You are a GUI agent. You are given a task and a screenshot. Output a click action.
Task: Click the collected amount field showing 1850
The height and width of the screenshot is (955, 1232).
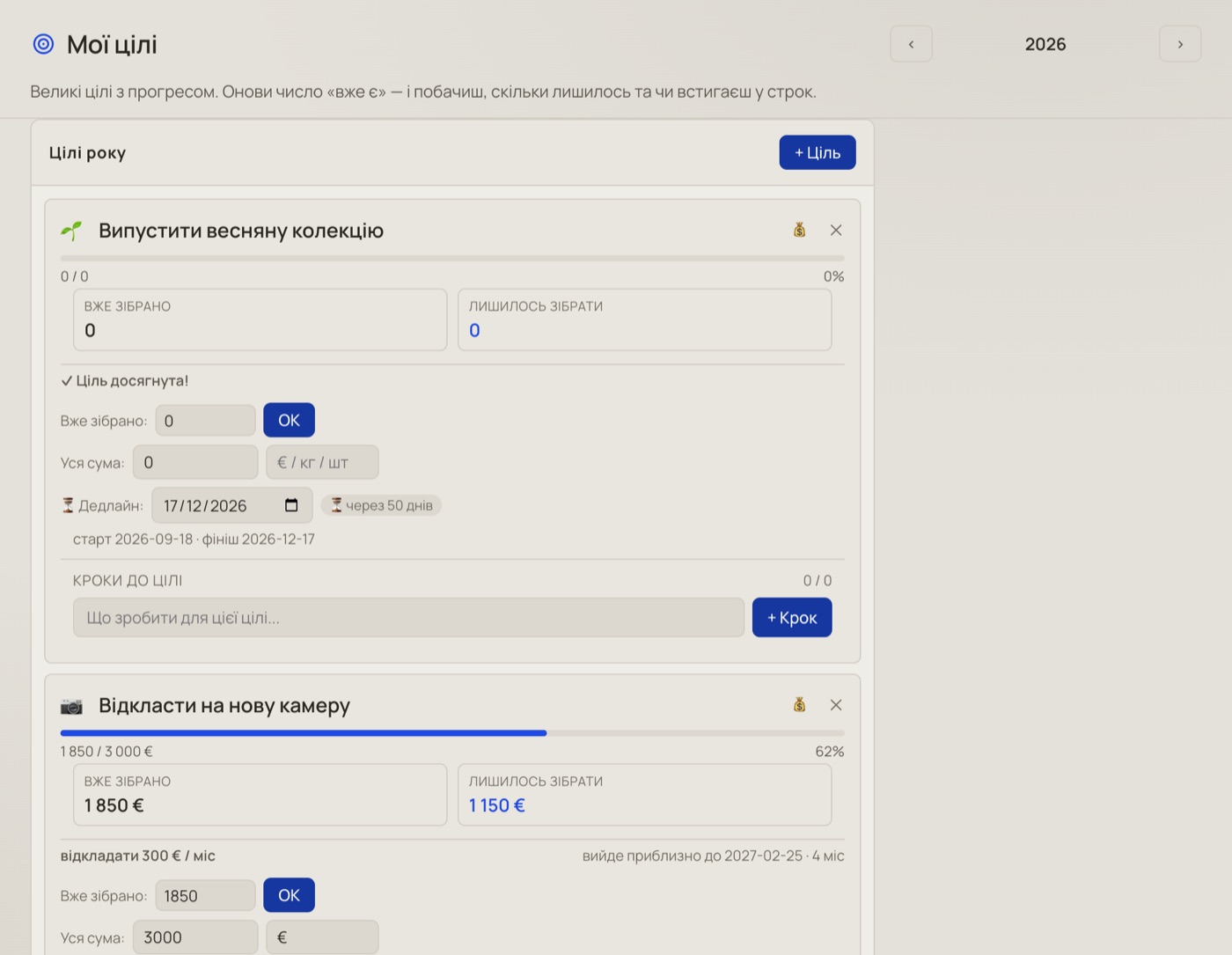pos(206,895)
